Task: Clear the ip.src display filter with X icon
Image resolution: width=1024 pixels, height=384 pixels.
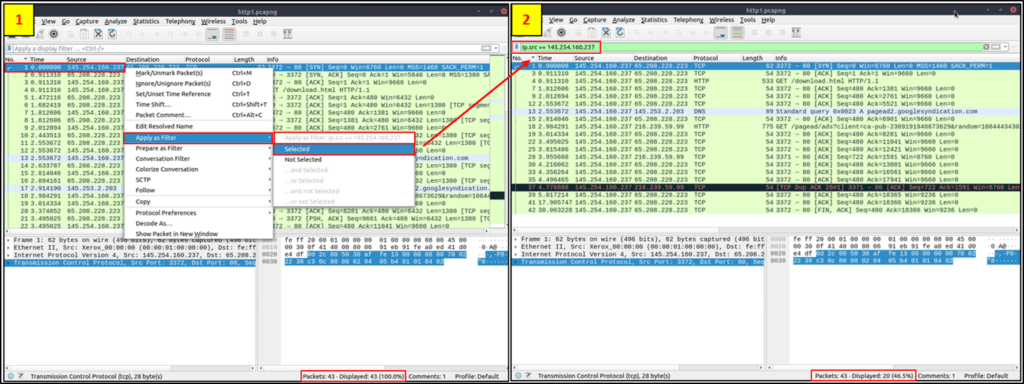Action: click(x=986, y=47)
